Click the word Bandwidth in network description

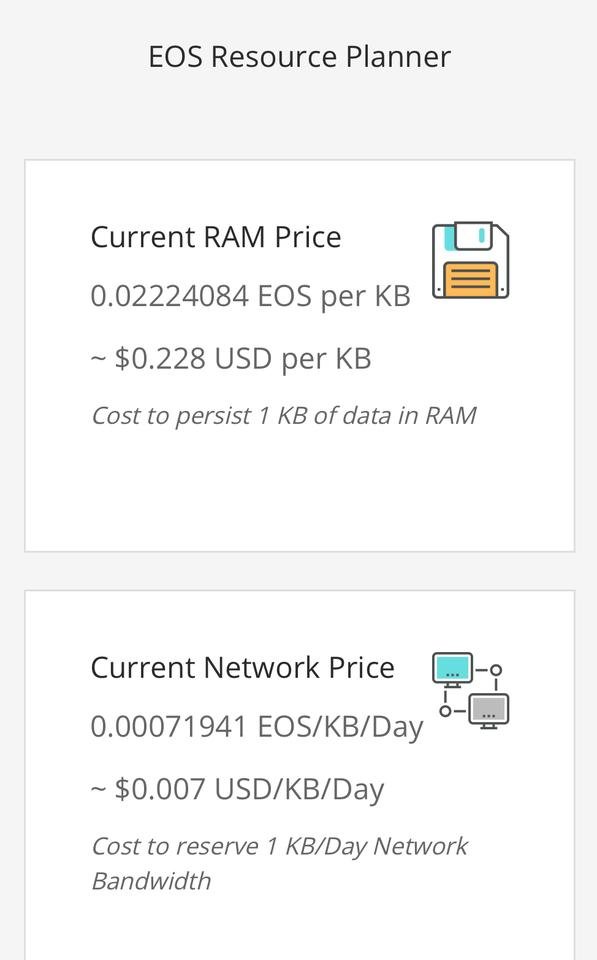[x=151, y=881]
